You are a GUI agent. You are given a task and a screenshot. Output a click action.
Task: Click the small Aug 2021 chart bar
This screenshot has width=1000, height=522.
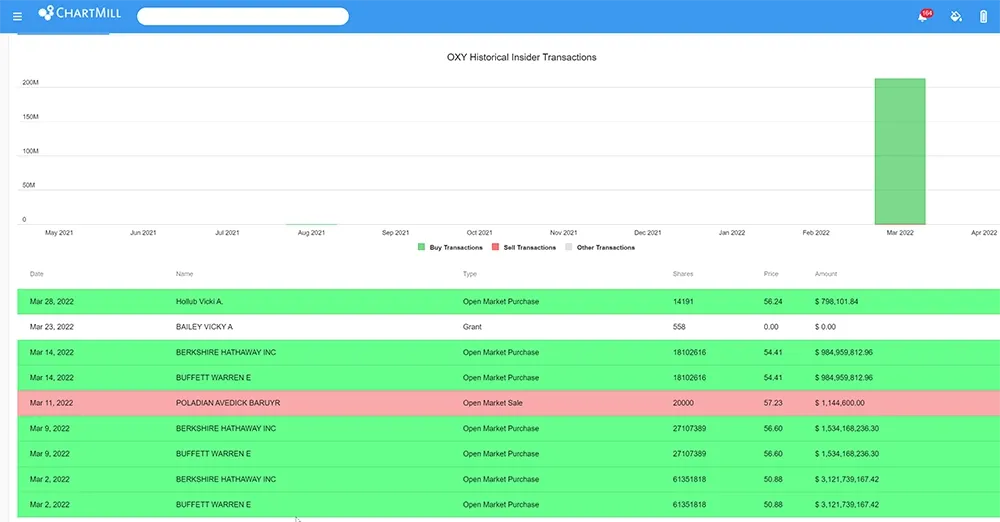click(x=311, y=224)
